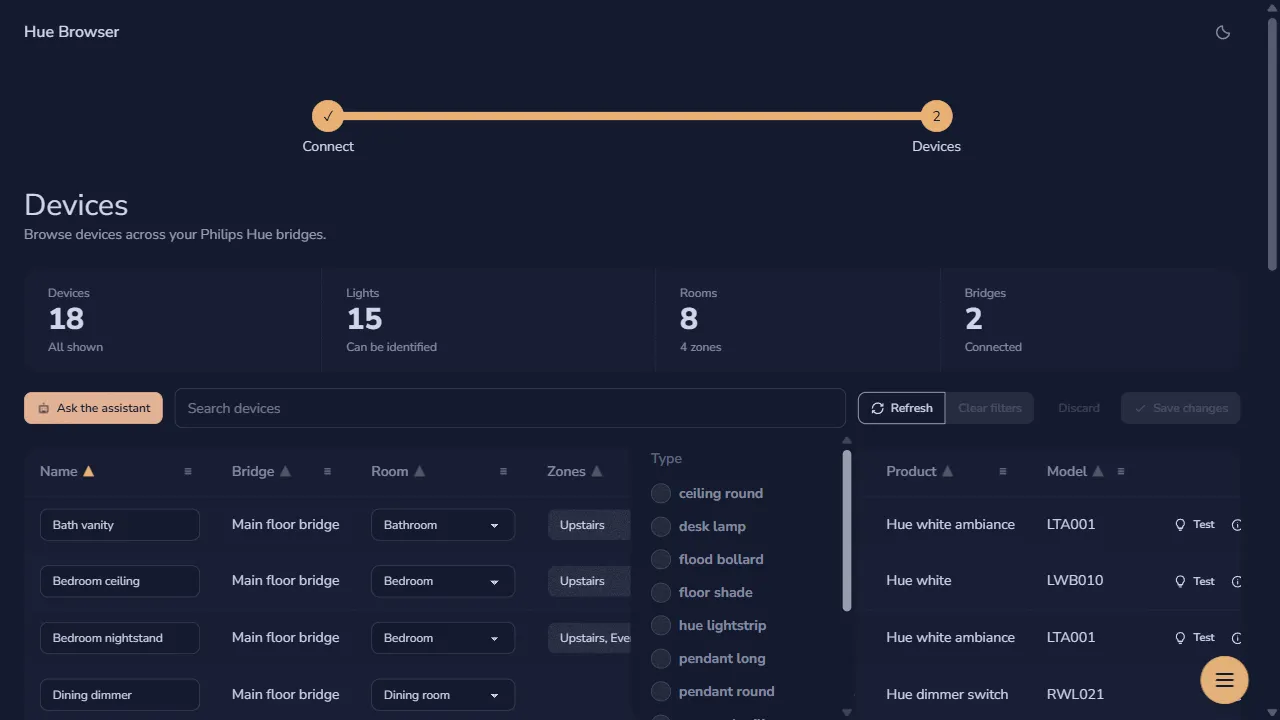Test the Bedroom nightstand light

coord(1195,638)
